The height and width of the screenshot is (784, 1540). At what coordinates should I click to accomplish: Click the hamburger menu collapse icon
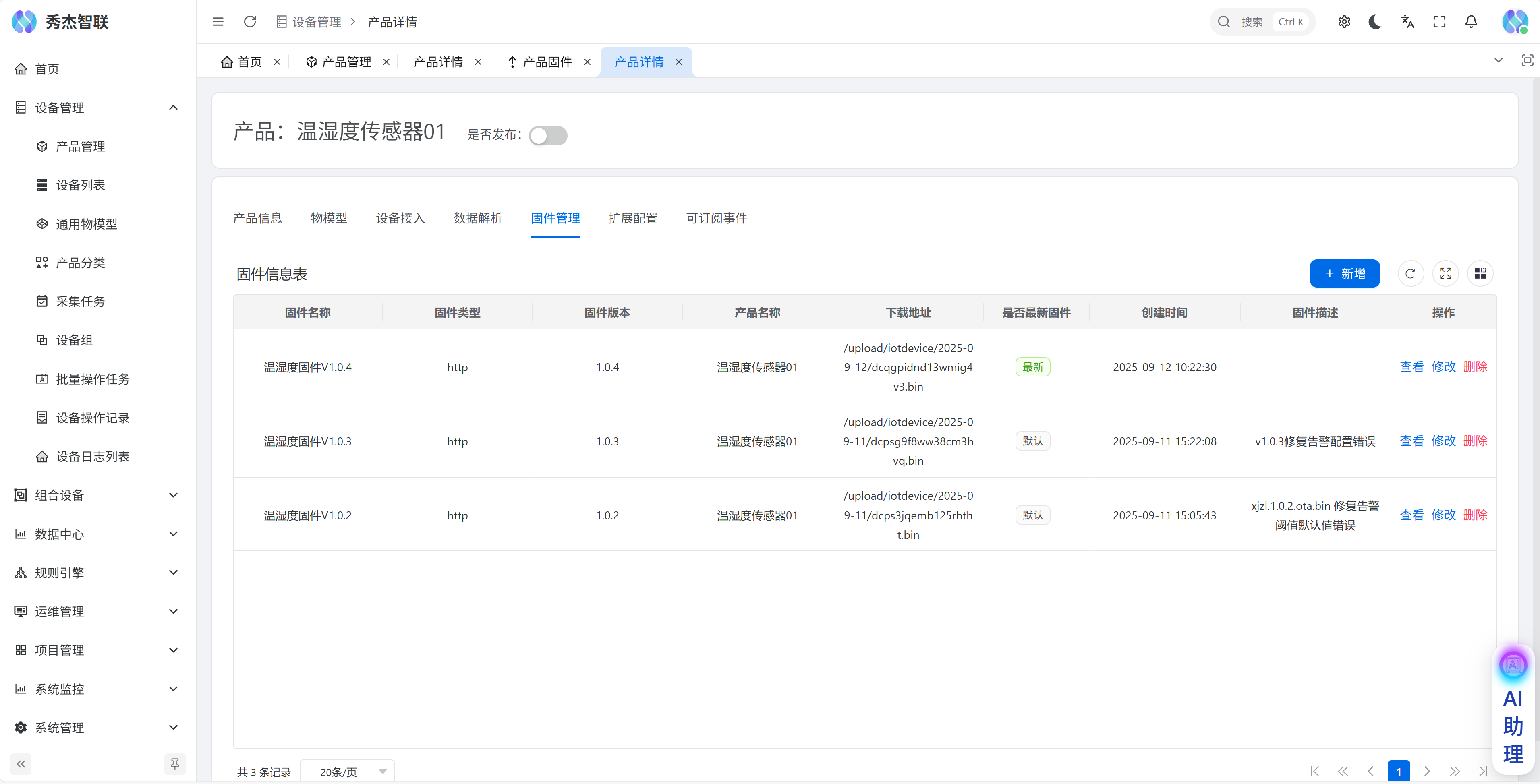pos(218,22)
